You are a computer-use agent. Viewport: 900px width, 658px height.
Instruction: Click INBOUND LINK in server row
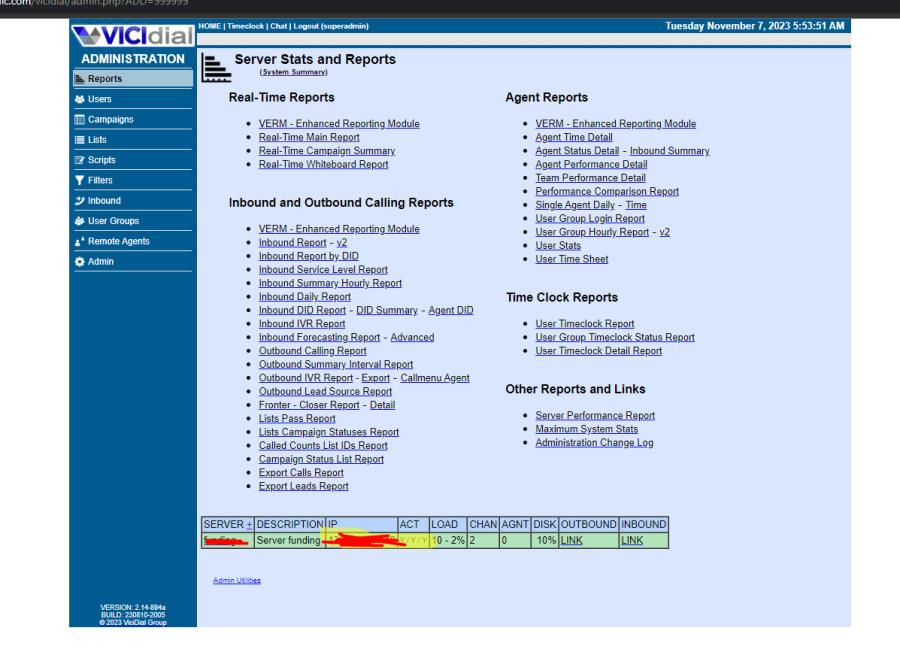pyautogui.click(x=632, y=541)
